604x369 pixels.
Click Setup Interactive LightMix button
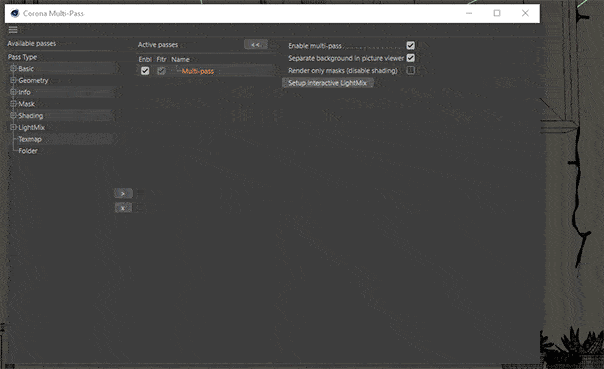[x=327, y=83]
